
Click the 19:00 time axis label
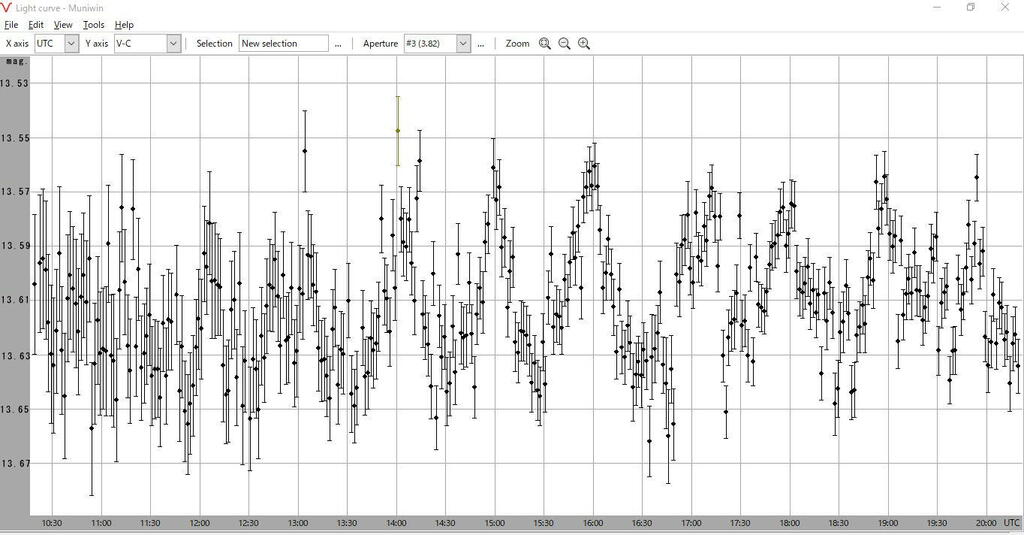tap(888, 523)
